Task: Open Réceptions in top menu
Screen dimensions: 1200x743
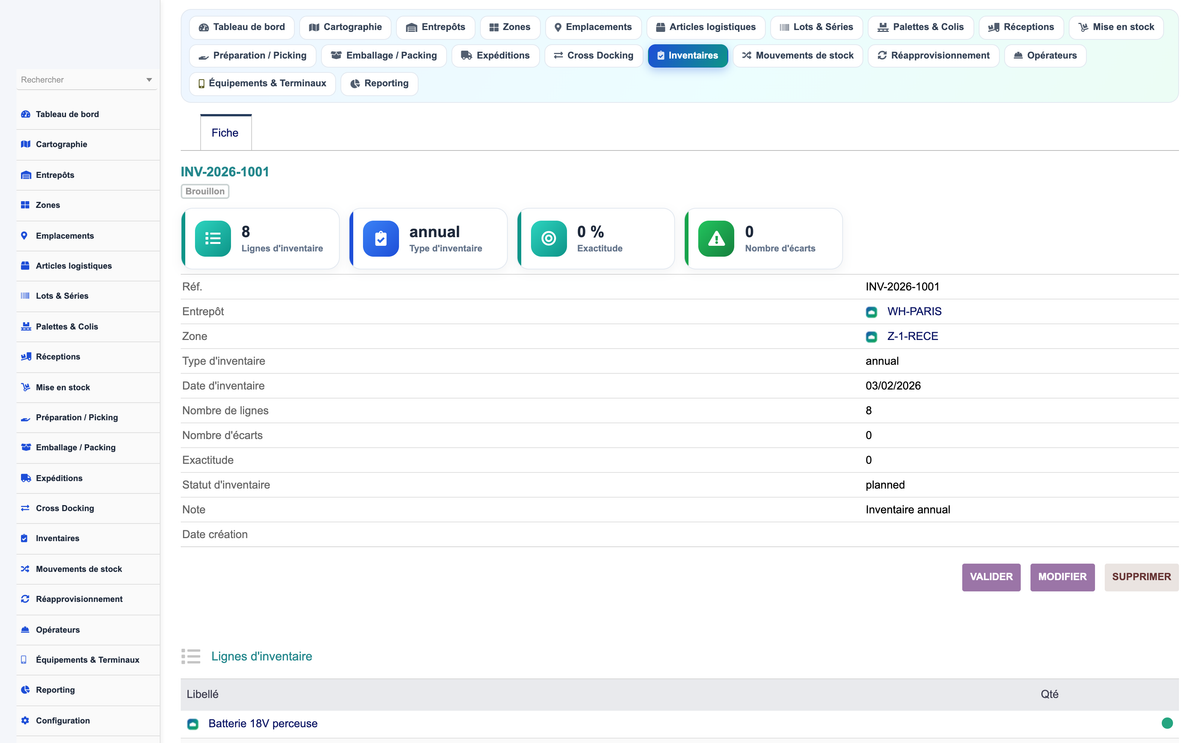Action: (1021, 27)
